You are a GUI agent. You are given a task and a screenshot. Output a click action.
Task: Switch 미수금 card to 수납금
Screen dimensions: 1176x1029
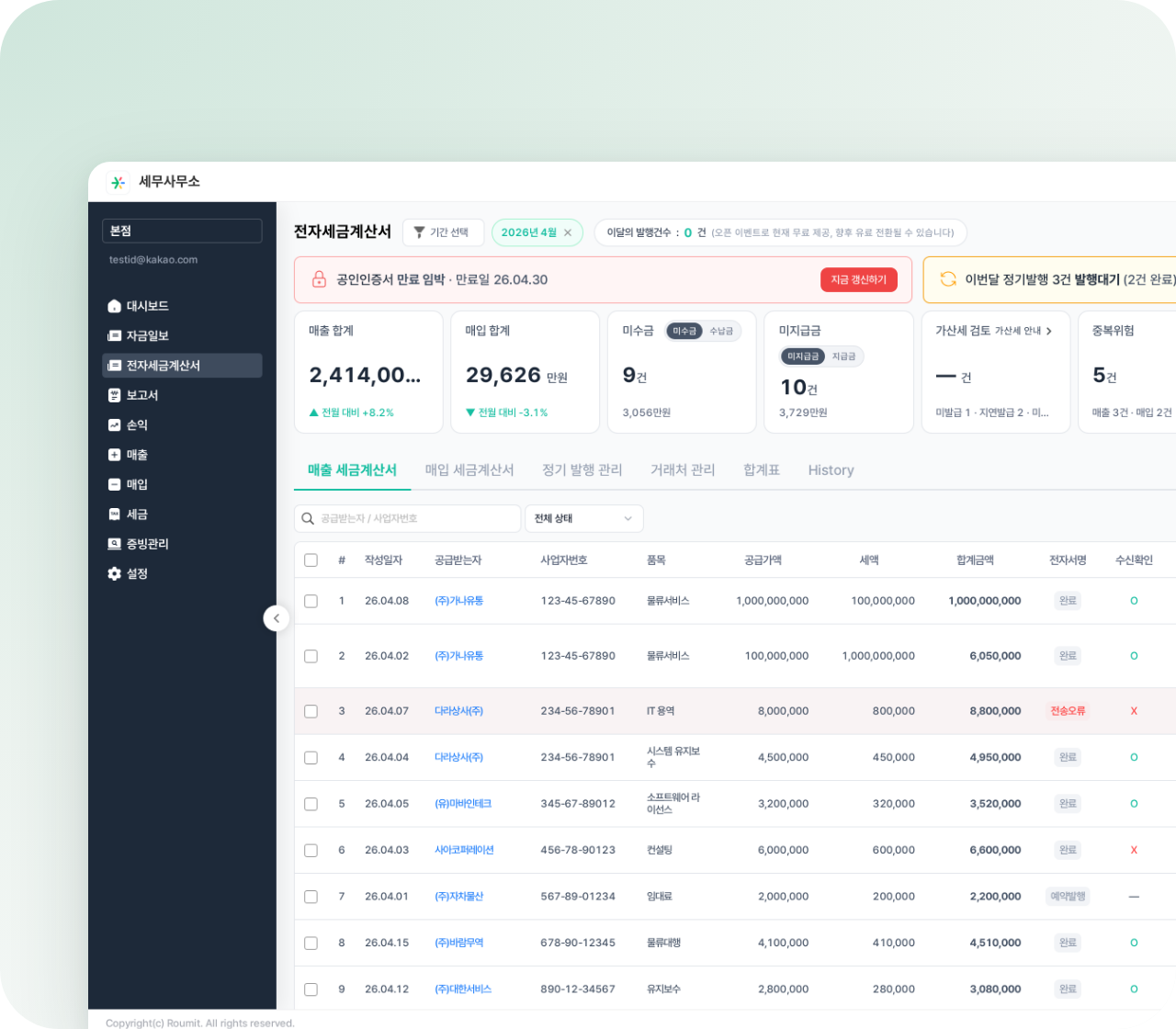pos(721,331)
